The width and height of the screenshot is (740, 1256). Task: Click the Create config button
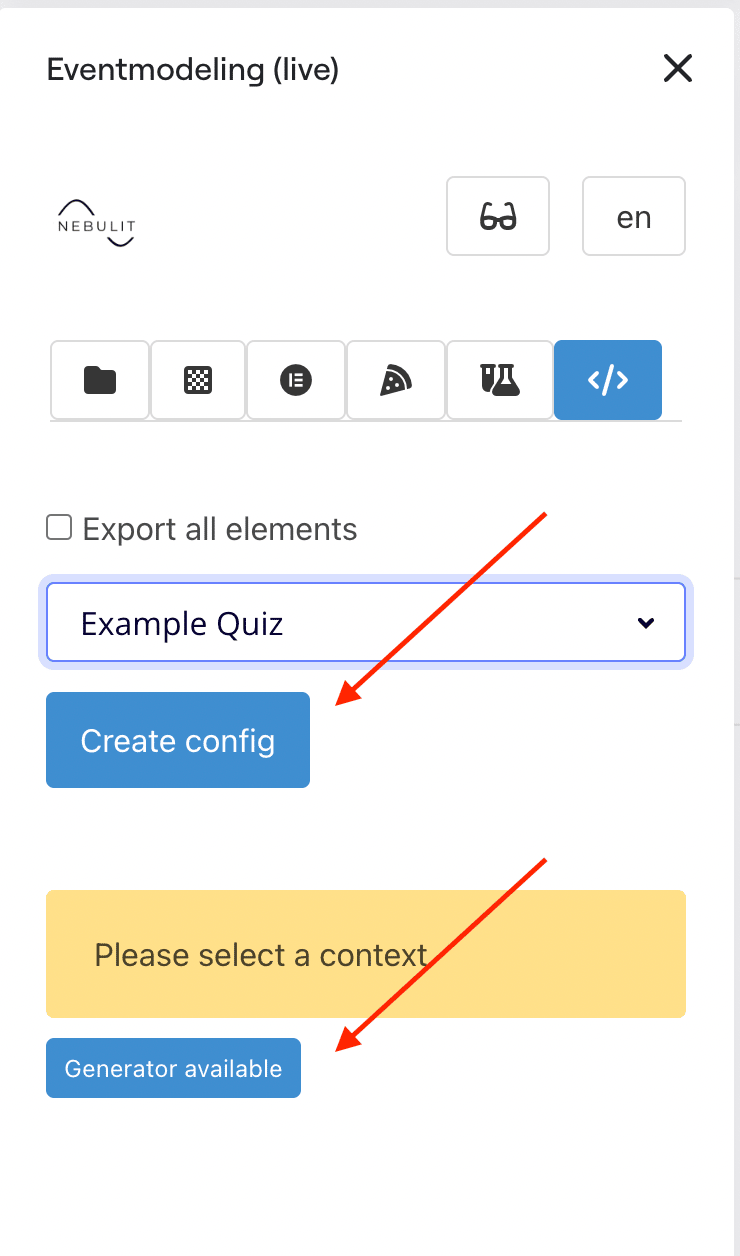click(x=177, y=740)
